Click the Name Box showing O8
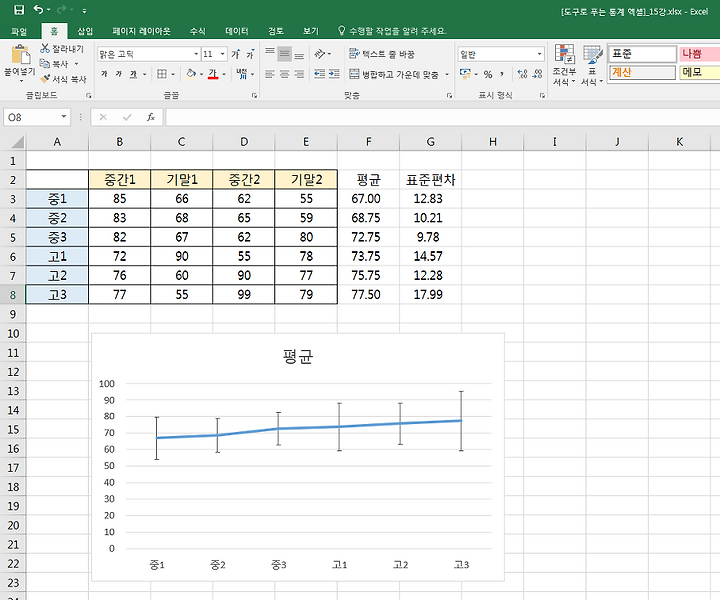 [x=32, y=117]
